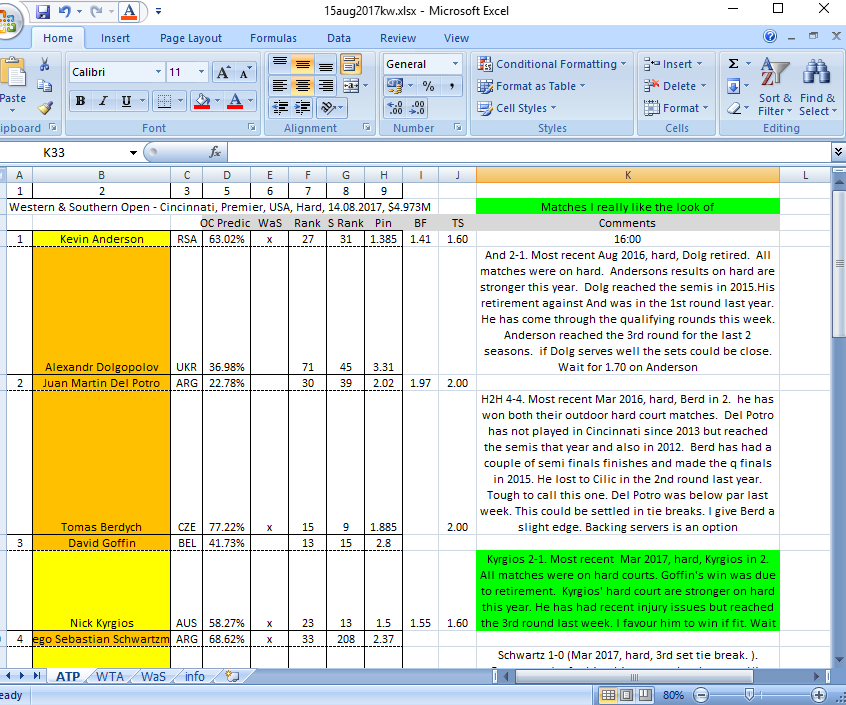Click the Paste clipboard icon
The height and width of the screenshot is (705, 846).
coord(13,73)
